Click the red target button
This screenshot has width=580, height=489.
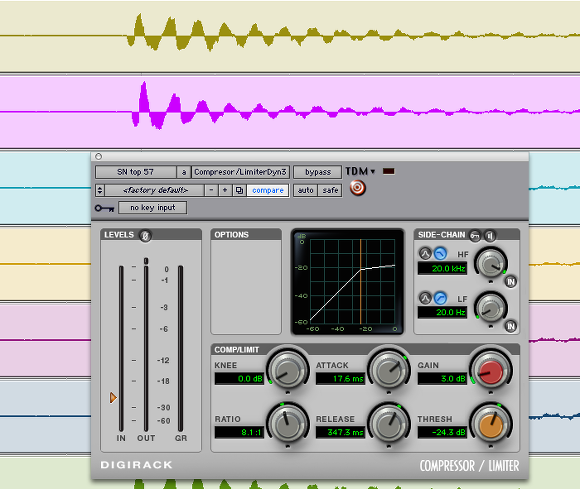(x=357, y=188)
